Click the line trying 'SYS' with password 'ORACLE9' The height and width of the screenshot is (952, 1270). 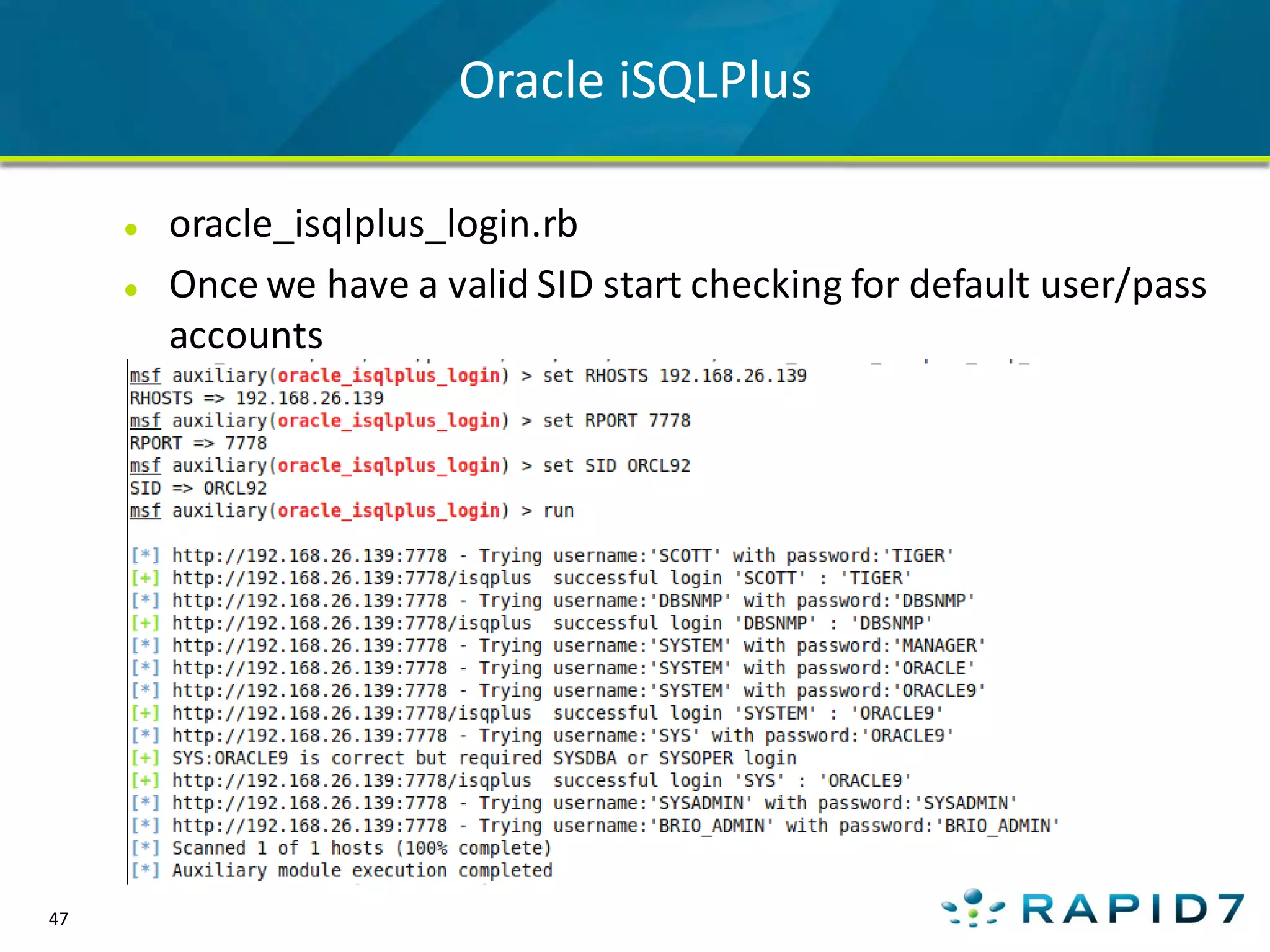[542, 736]
